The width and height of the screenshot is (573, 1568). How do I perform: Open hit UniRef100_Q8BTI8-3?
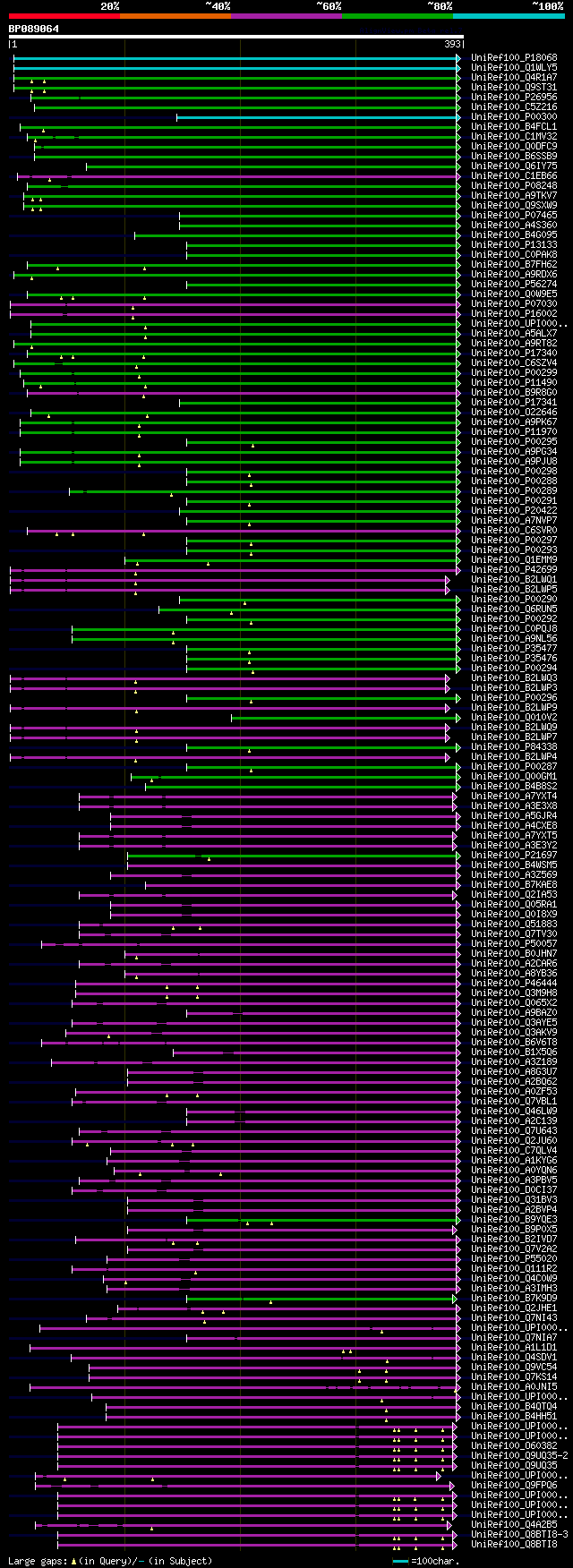click(x=519, y=1534)
